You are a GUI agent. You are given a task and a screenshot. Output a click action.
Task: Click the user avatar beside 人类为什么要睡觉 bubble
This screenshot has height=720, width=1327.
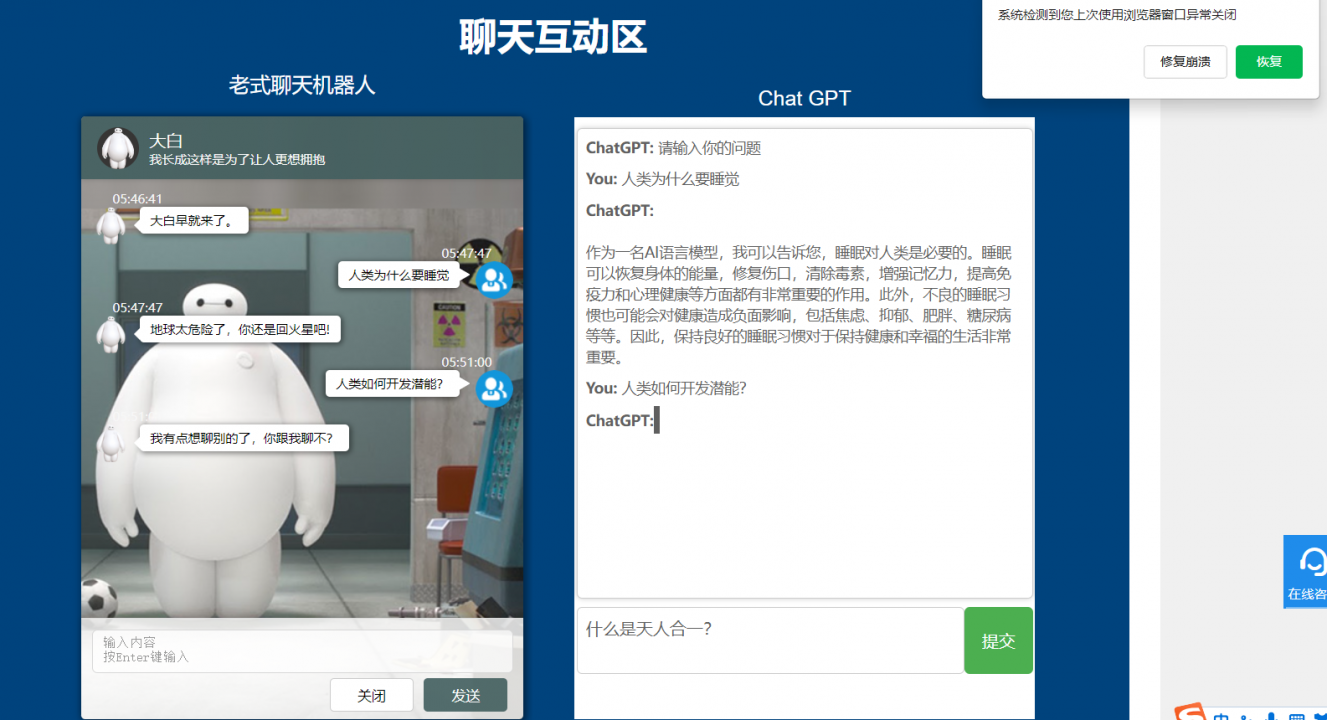pyautogui.click(x=493, y=280)
